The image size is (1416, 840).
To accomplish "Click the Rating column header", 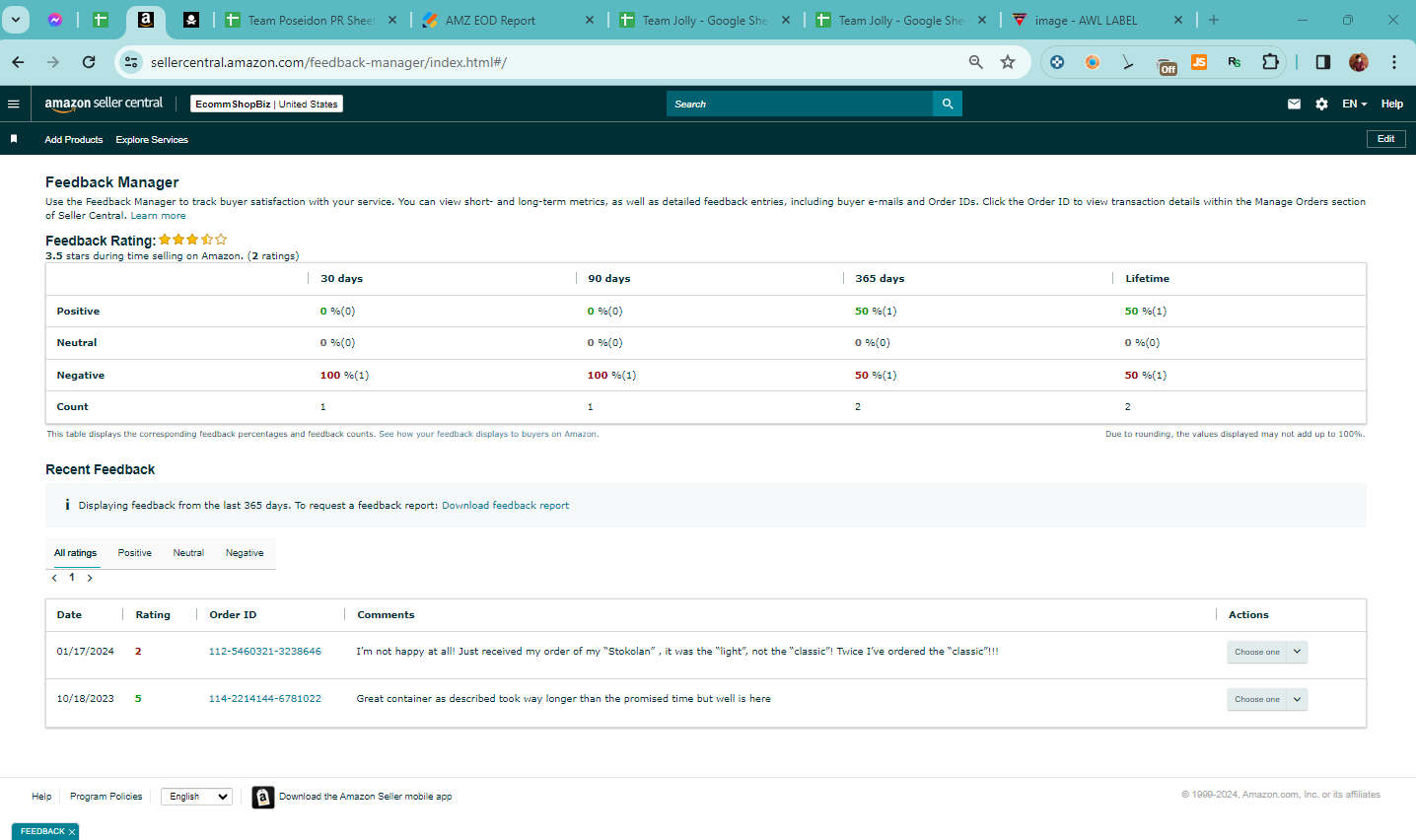I will pyautogui.click(x=153, y=615).
